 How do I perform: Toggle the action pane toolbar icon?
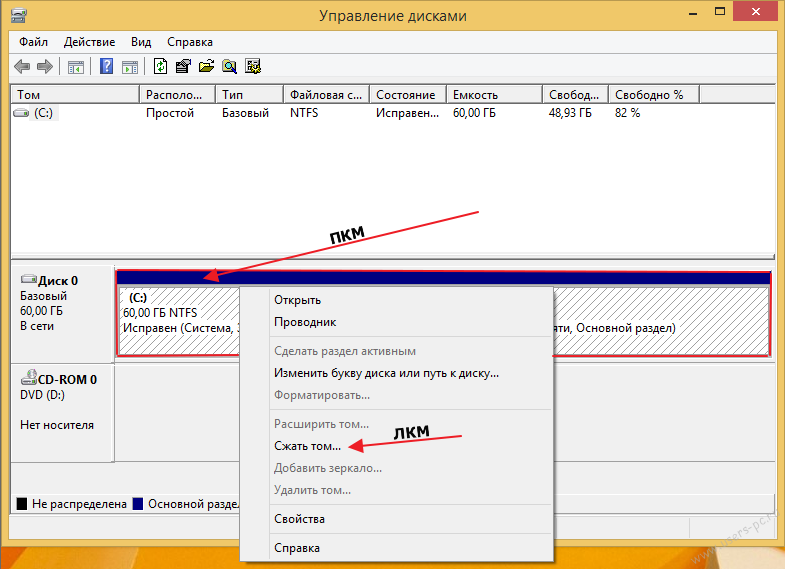point(129,67)
